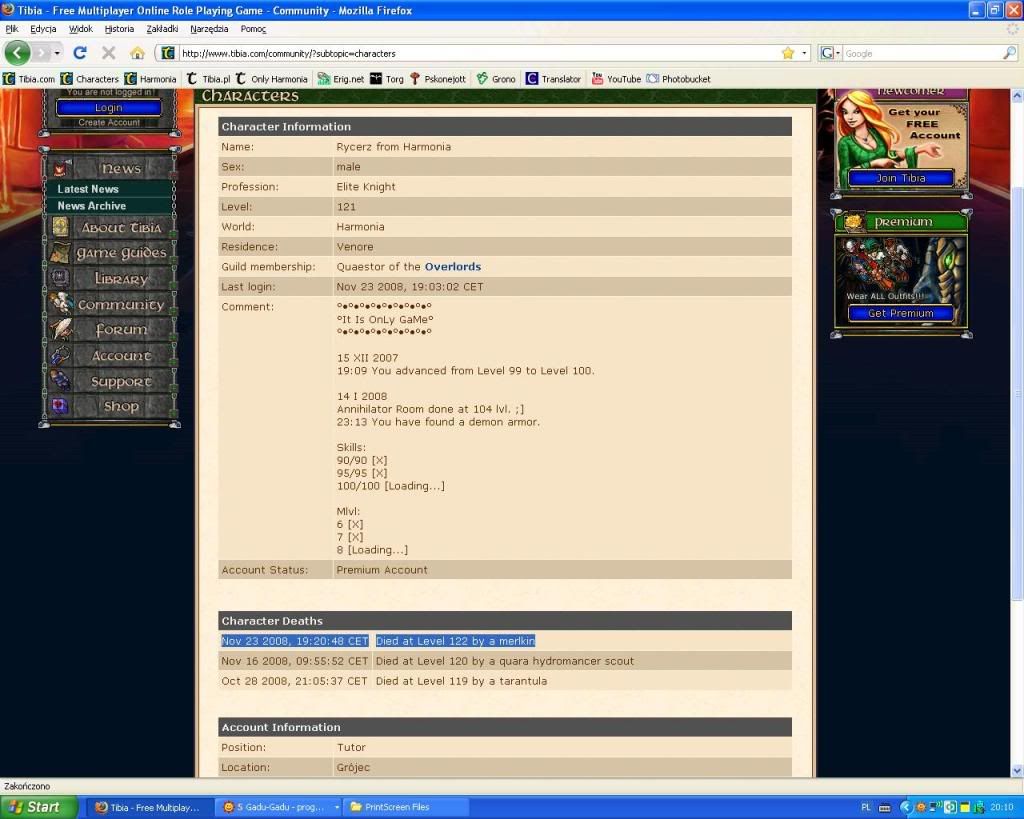Open the Tibia.pl bookmark
Viewport: 1024px width, 819px height.
pos(208,79)
